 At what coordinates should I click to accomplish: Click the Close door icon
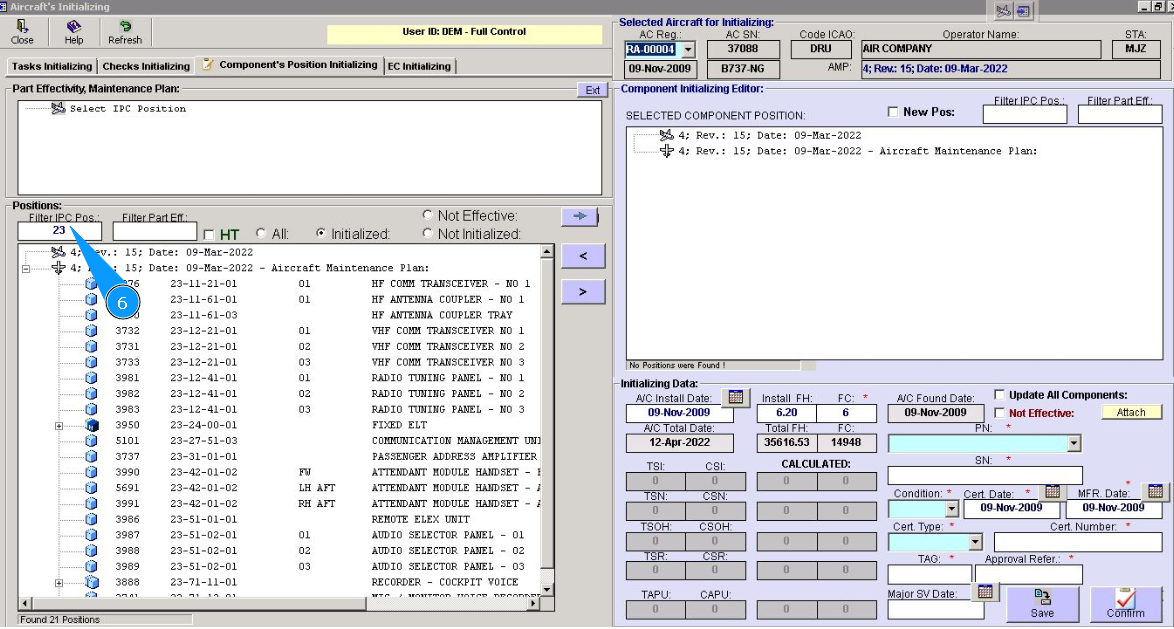(x=22, y=27)
